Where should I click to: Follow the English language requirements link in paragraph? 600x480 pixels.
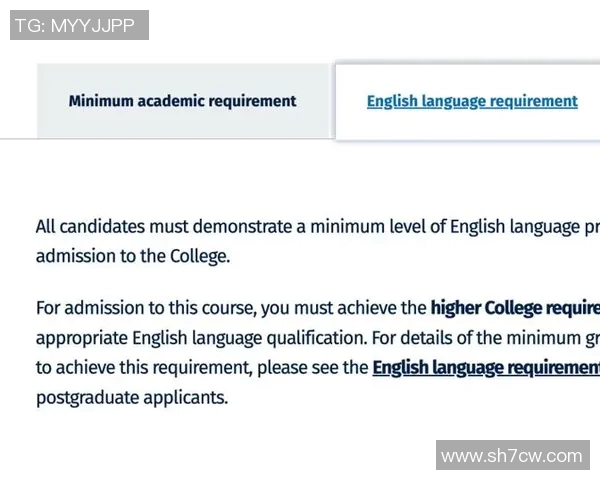[485, 367]
